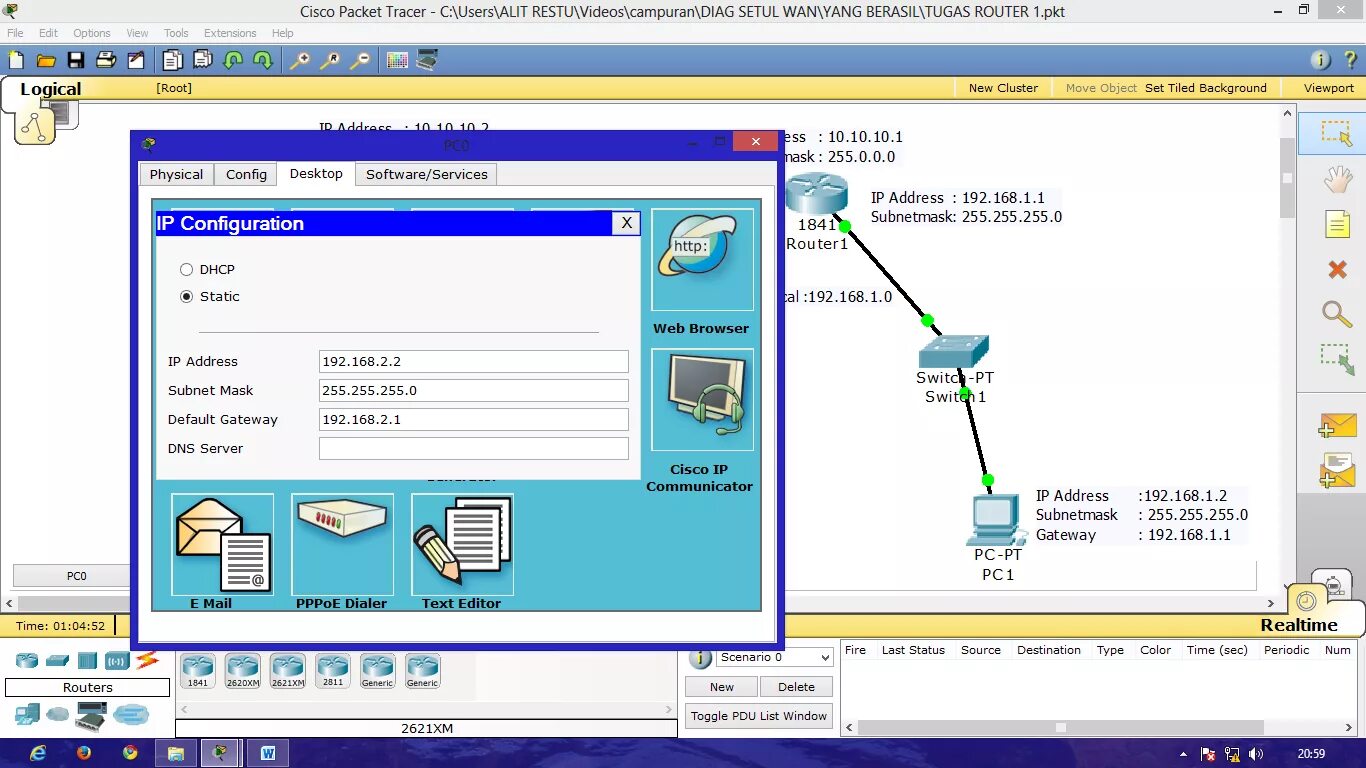This screenshot has width=1366, height=768.
Task: Click the Copy toolbar icon
Action: [174, 60]
